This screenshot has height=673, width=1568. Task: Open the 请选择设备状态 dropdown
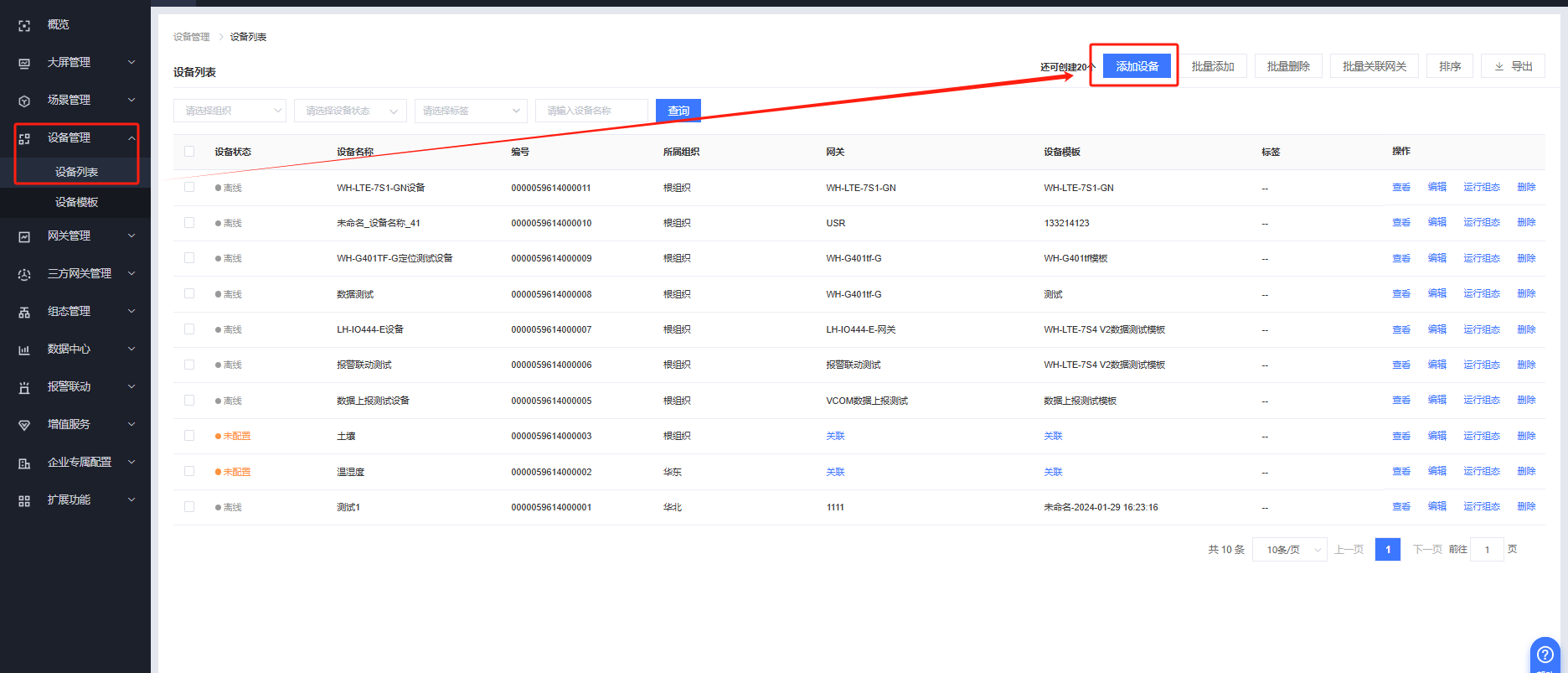[350, 111]
